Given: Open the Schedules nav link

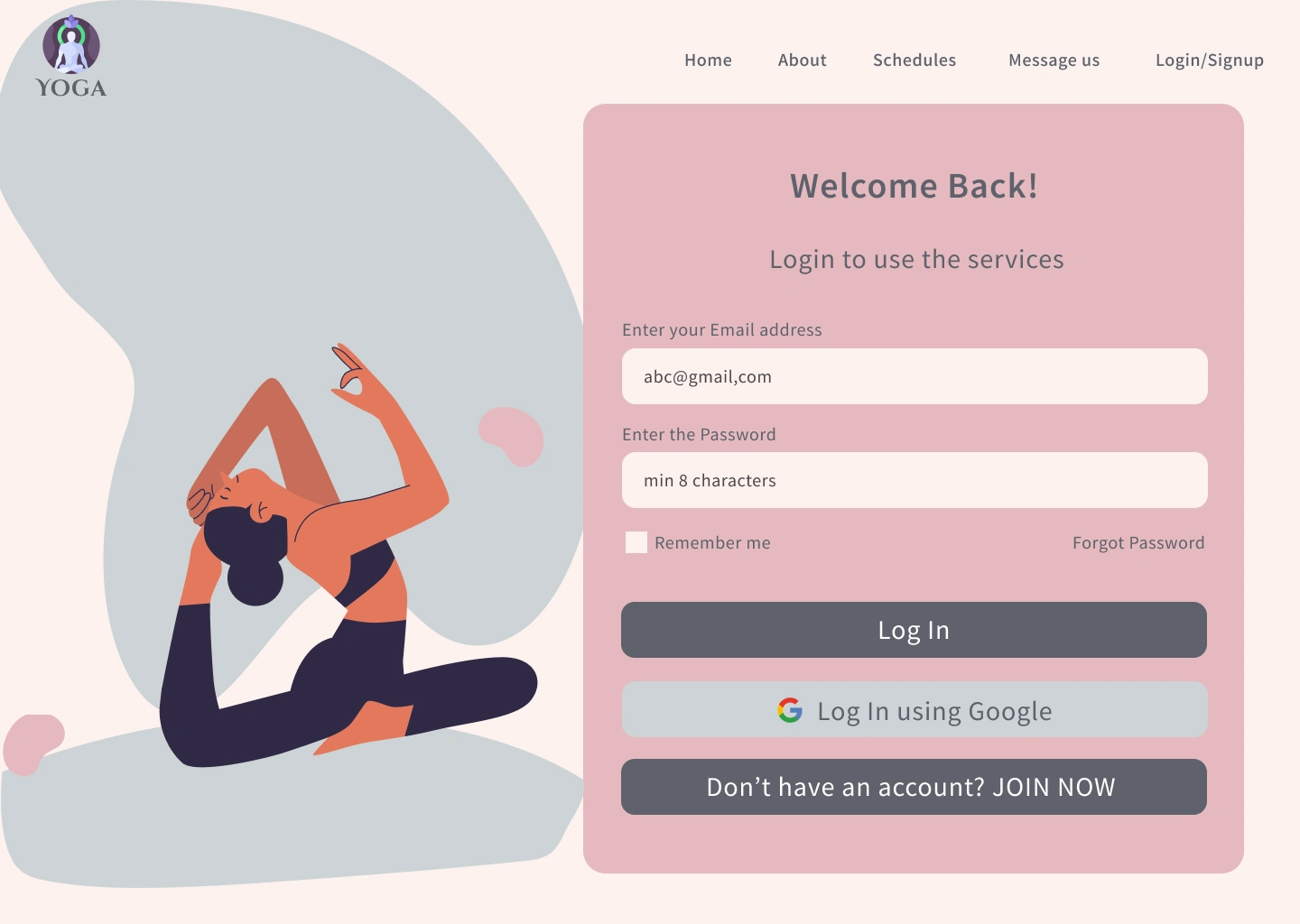Looking at the screenshot, I should pyautogui.click(x=915, y=60).
